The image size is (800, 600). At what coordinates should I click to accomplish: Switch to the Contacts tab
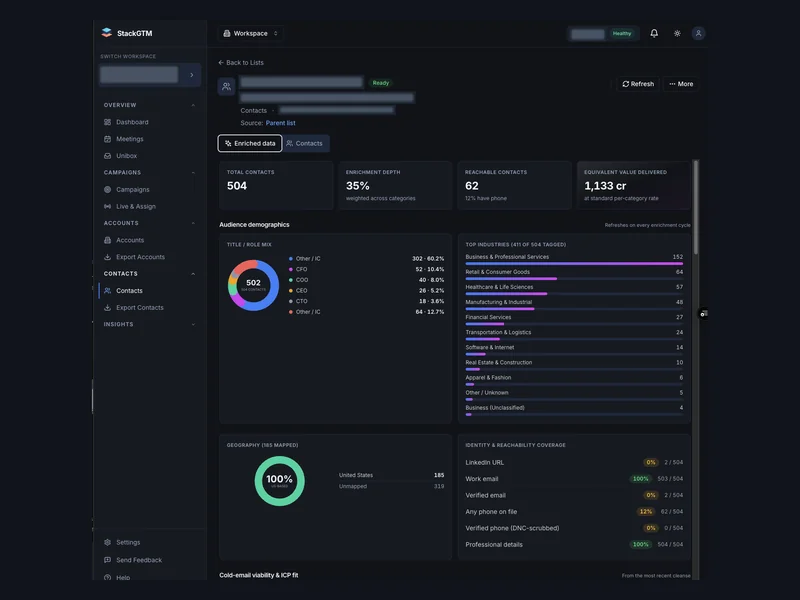(x=305, y=143)
